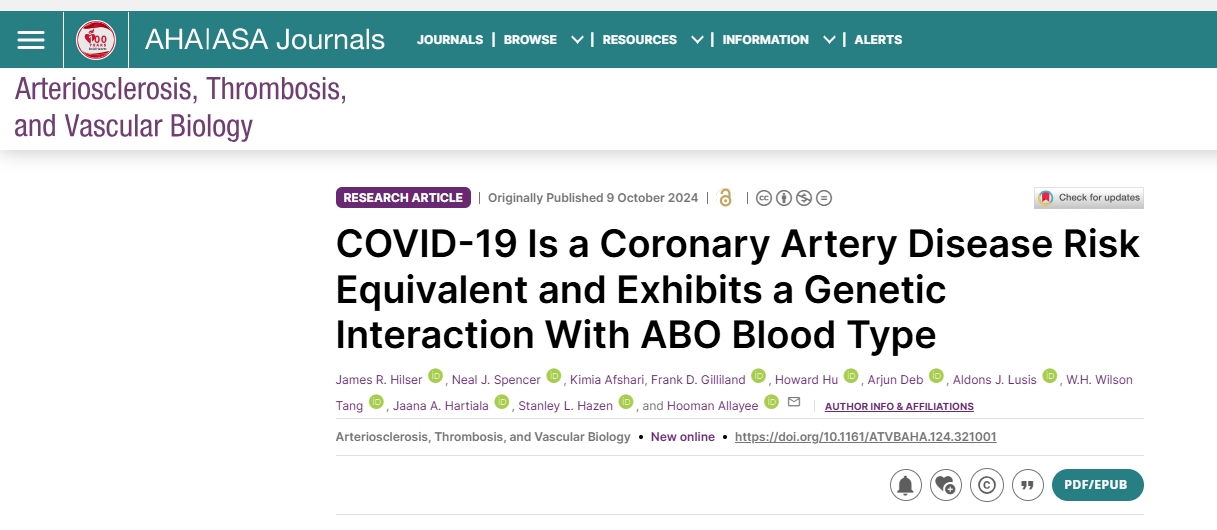Image resolution: width=1217 pixels, height=530 pixels.
Task: Add article to favorites with heart icon
Action: tap(944, 485)
